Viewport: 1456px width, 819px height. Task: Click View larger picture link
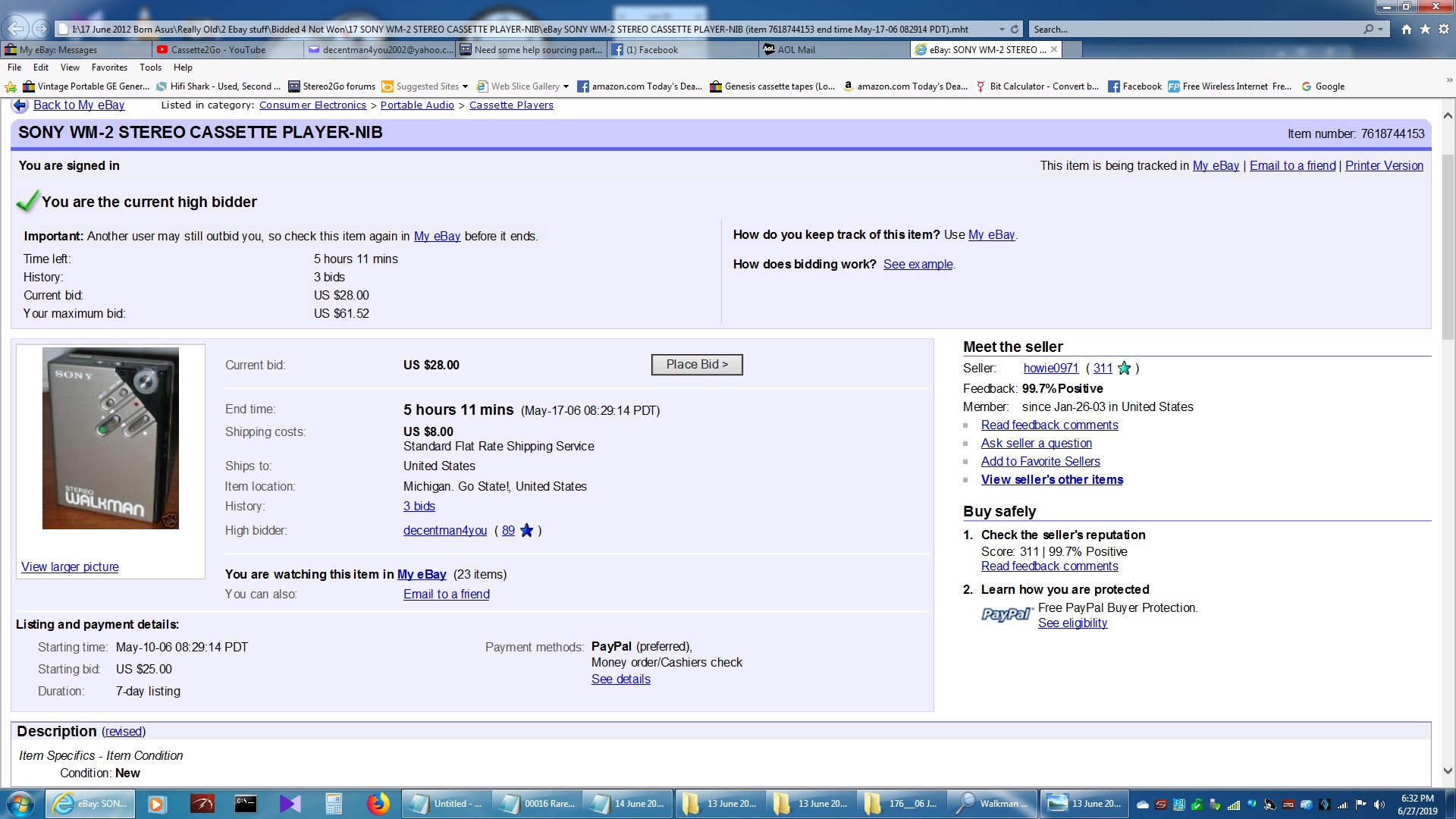pos(70,566)
